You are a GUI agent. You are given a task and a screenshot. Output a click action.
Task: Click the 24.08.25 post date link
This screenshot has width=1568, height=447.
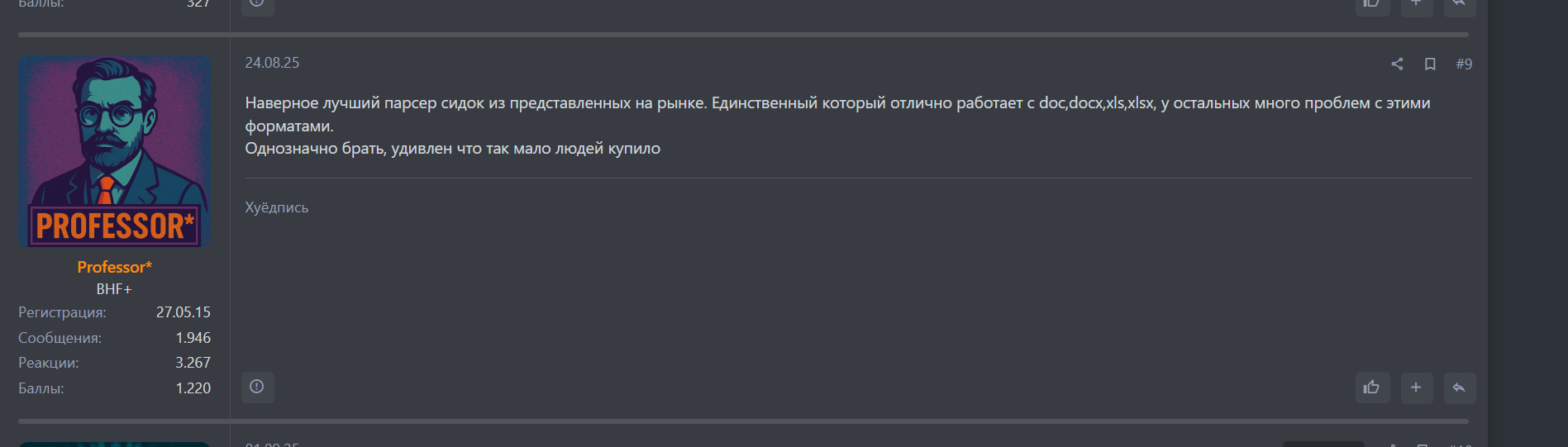pyautogui.click(x=272, y=63)
